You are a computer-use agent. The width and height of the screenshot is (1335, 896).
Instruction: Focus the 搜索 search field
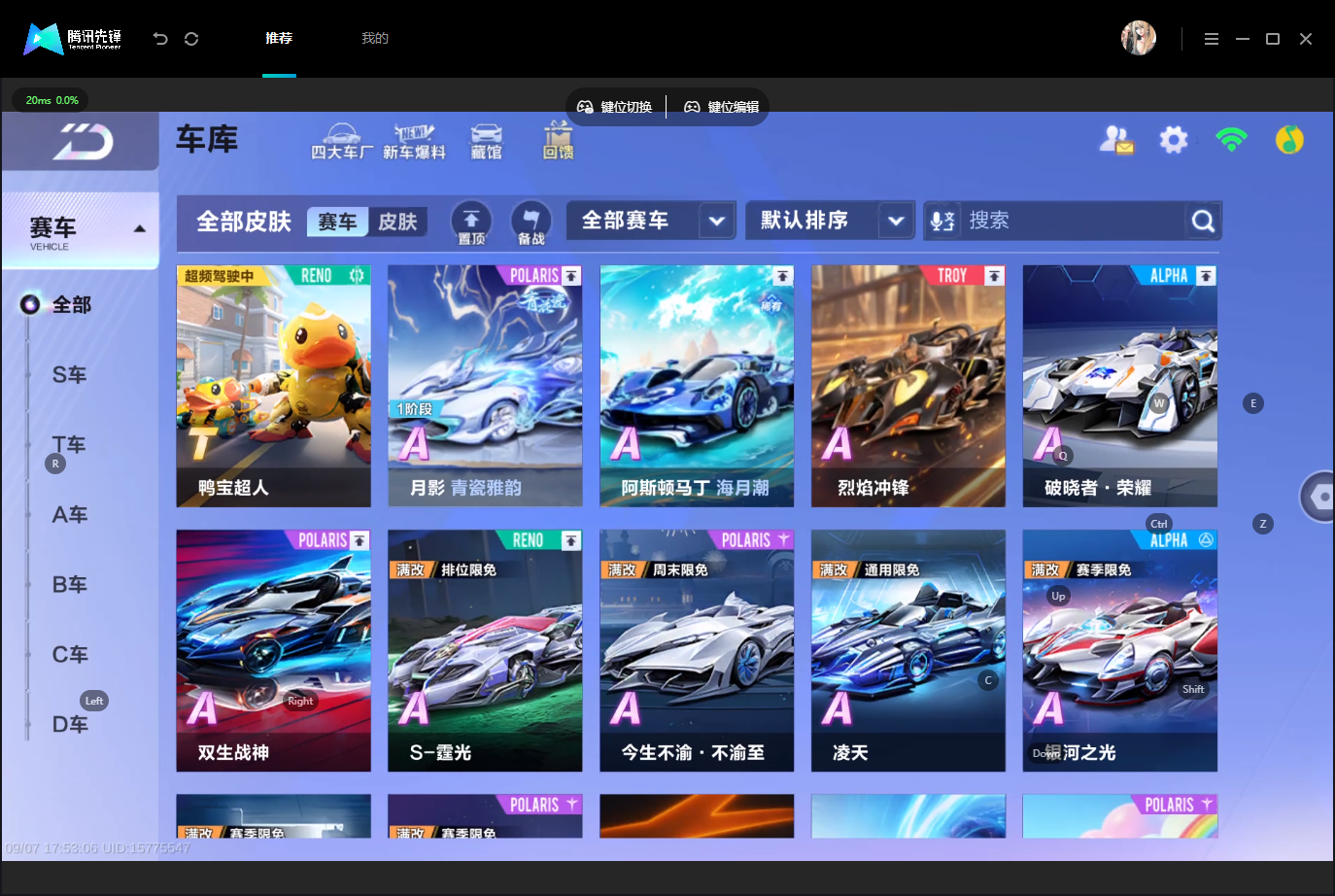(1074, 222)
